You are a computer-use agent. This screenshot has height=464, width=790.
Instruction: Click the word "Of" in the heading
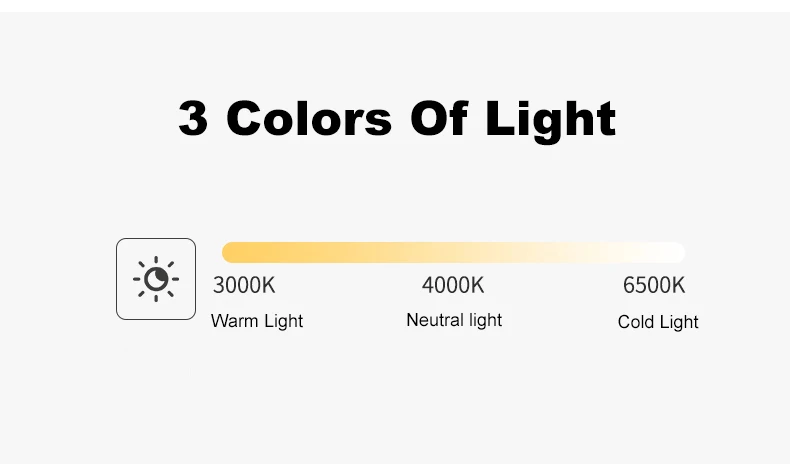[x=438, y=118]
